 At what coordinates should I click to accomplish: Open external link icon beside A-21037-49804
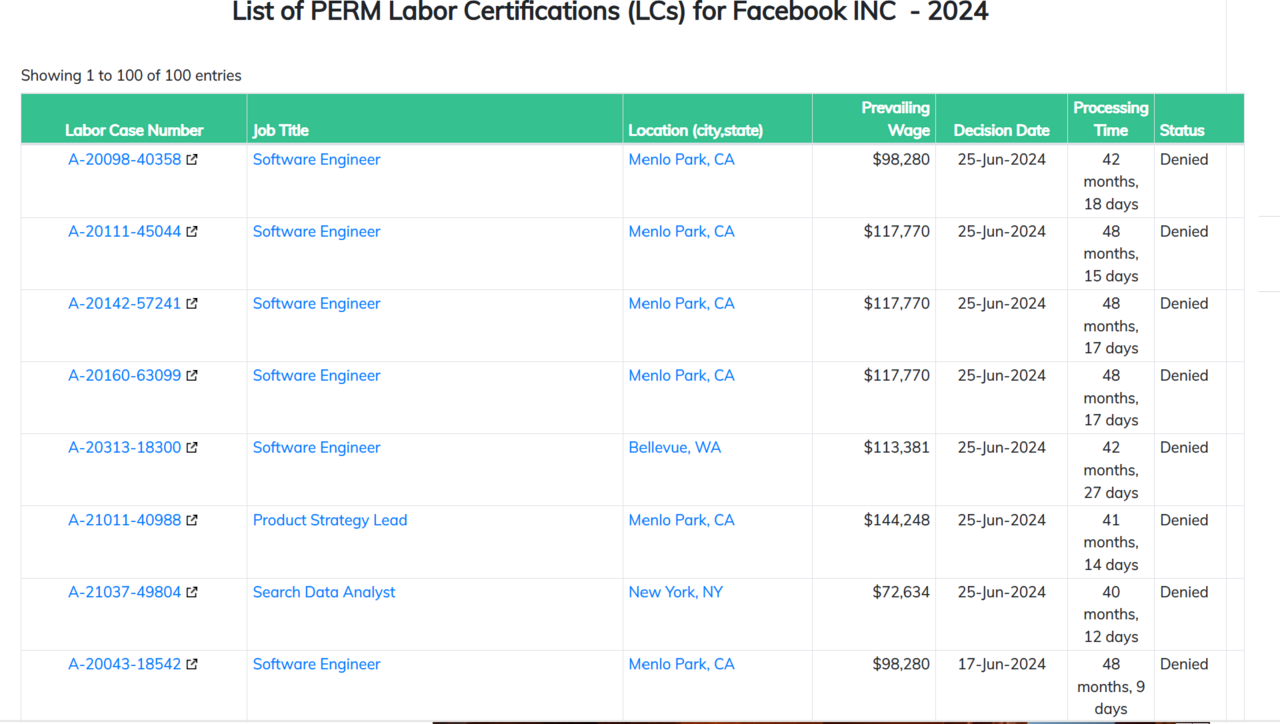click(193, 592)
